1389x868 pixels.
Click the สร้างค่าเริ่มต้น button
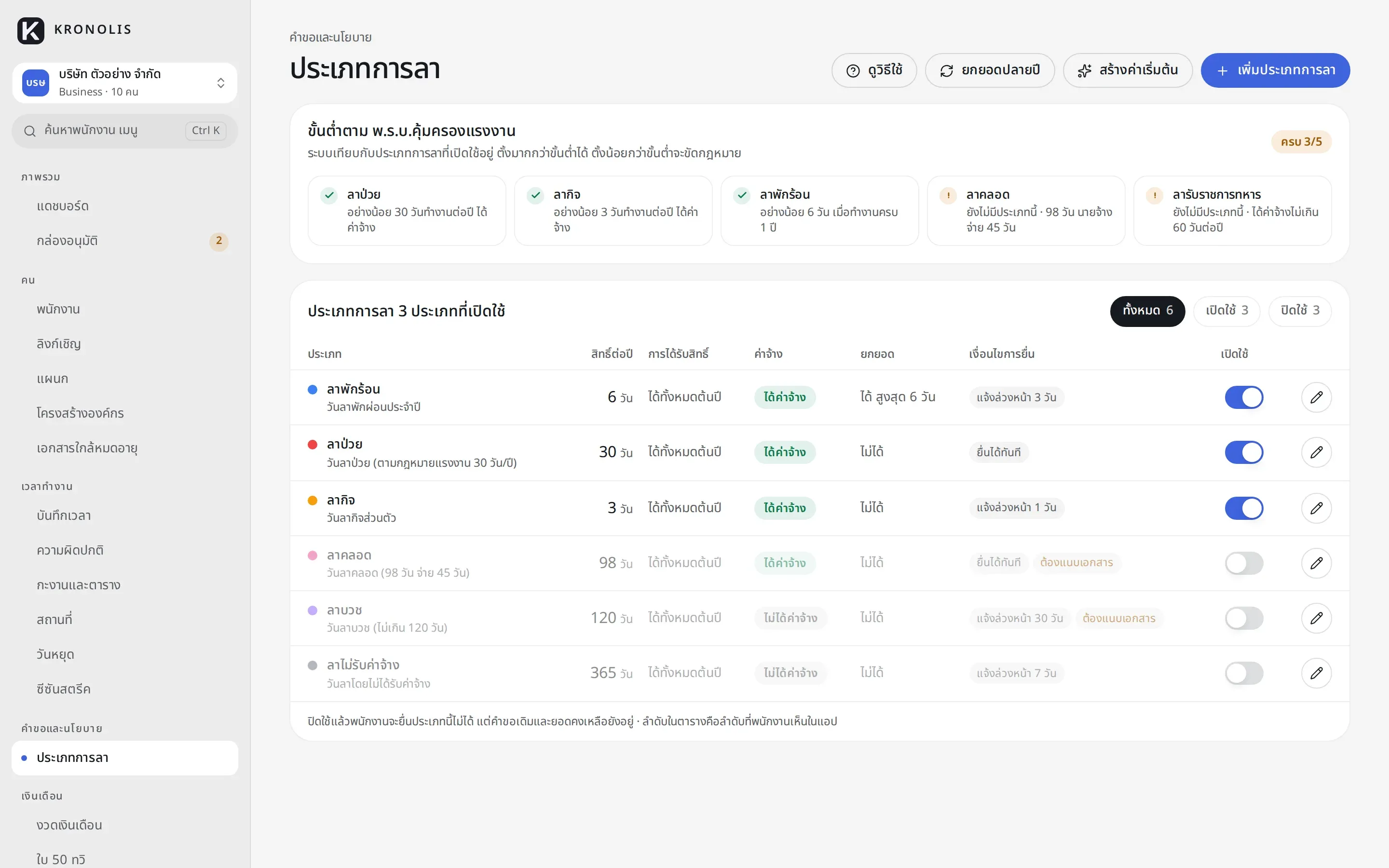coord(1128,70)
